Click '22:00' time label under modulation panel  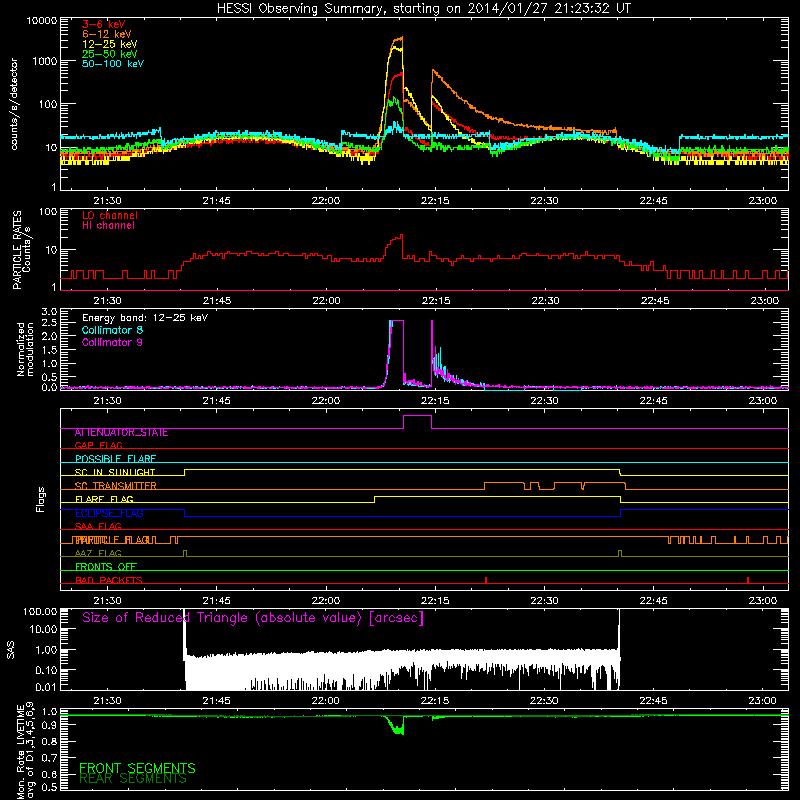pyautogui.click(x=326, y=401)
